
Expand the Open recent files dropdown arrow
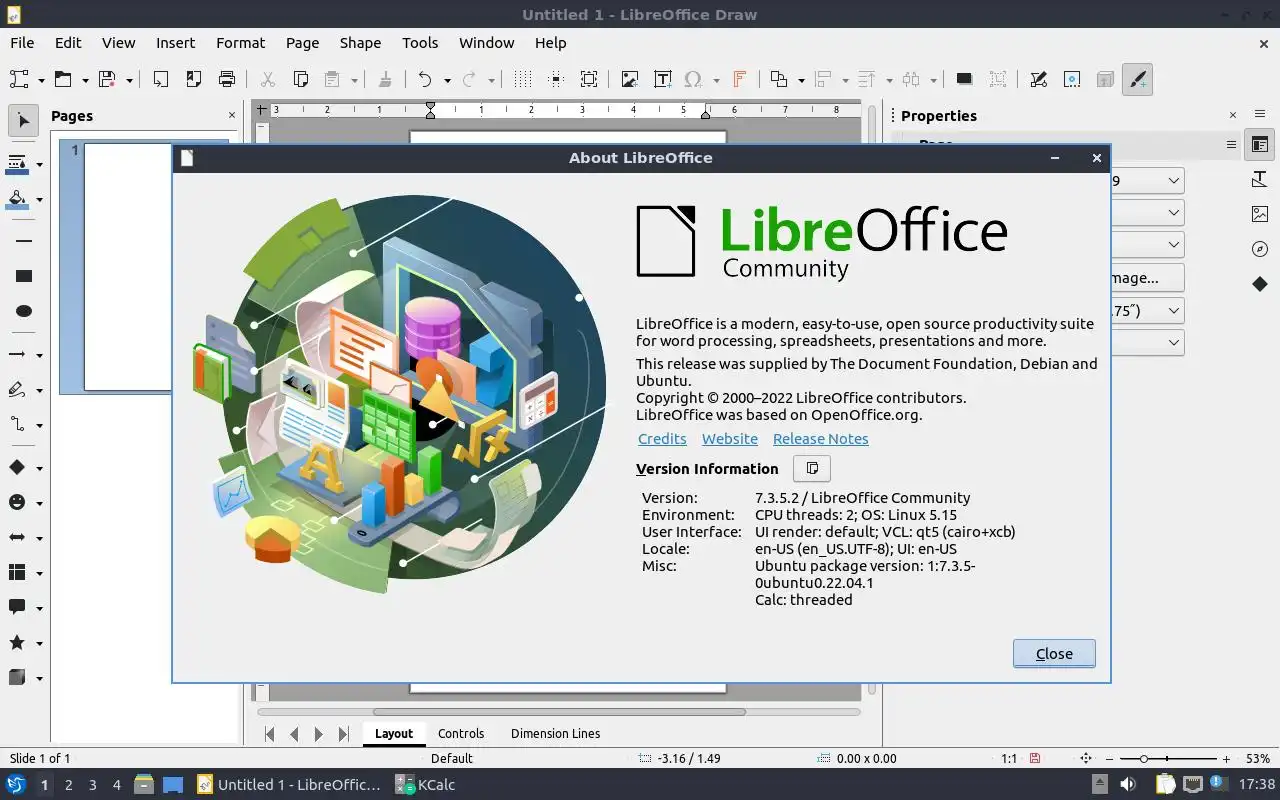pyautogui.click(x=85, y=80)
